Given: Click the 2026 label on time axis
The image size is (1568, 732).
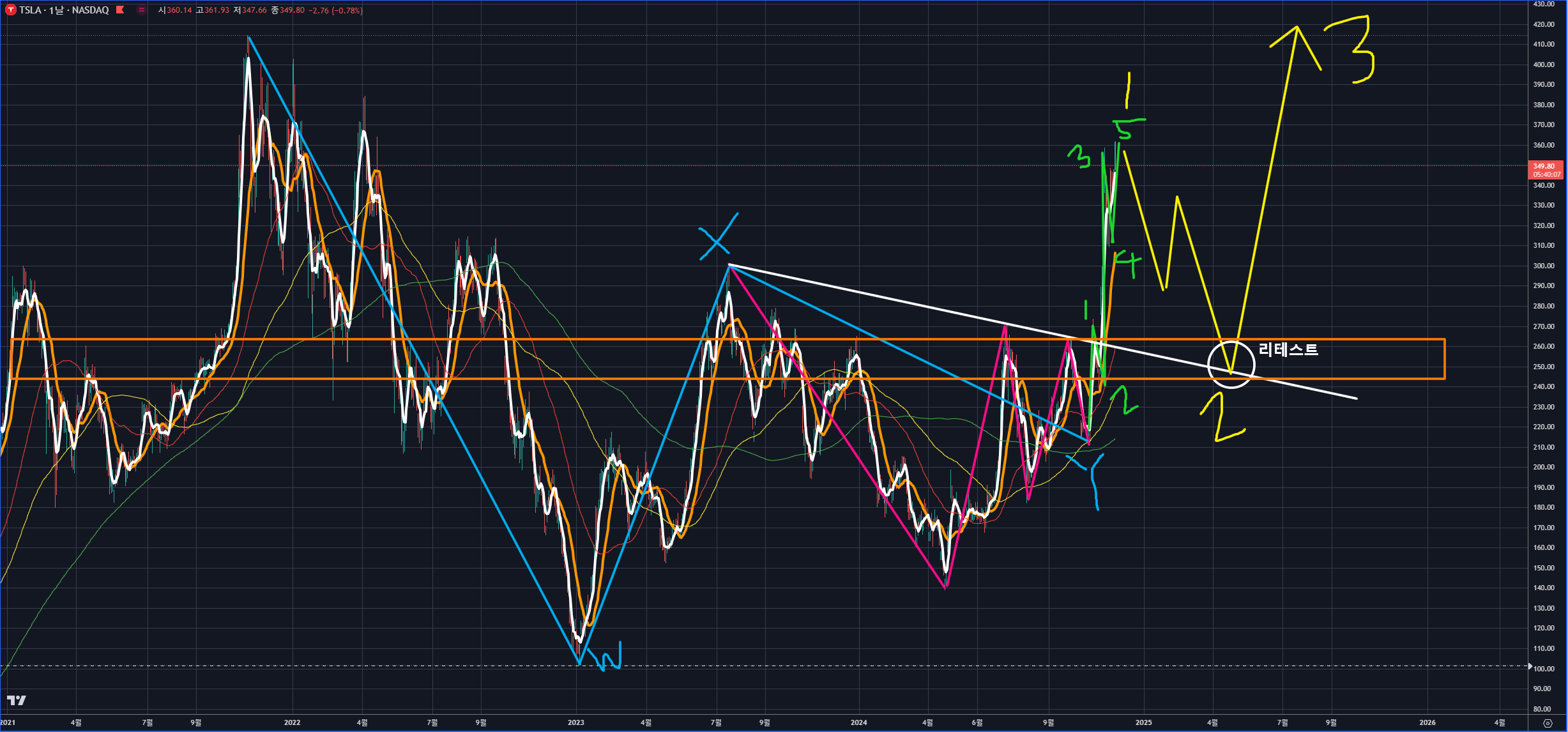Looking at the screenshot, I should pos(1427,722).
